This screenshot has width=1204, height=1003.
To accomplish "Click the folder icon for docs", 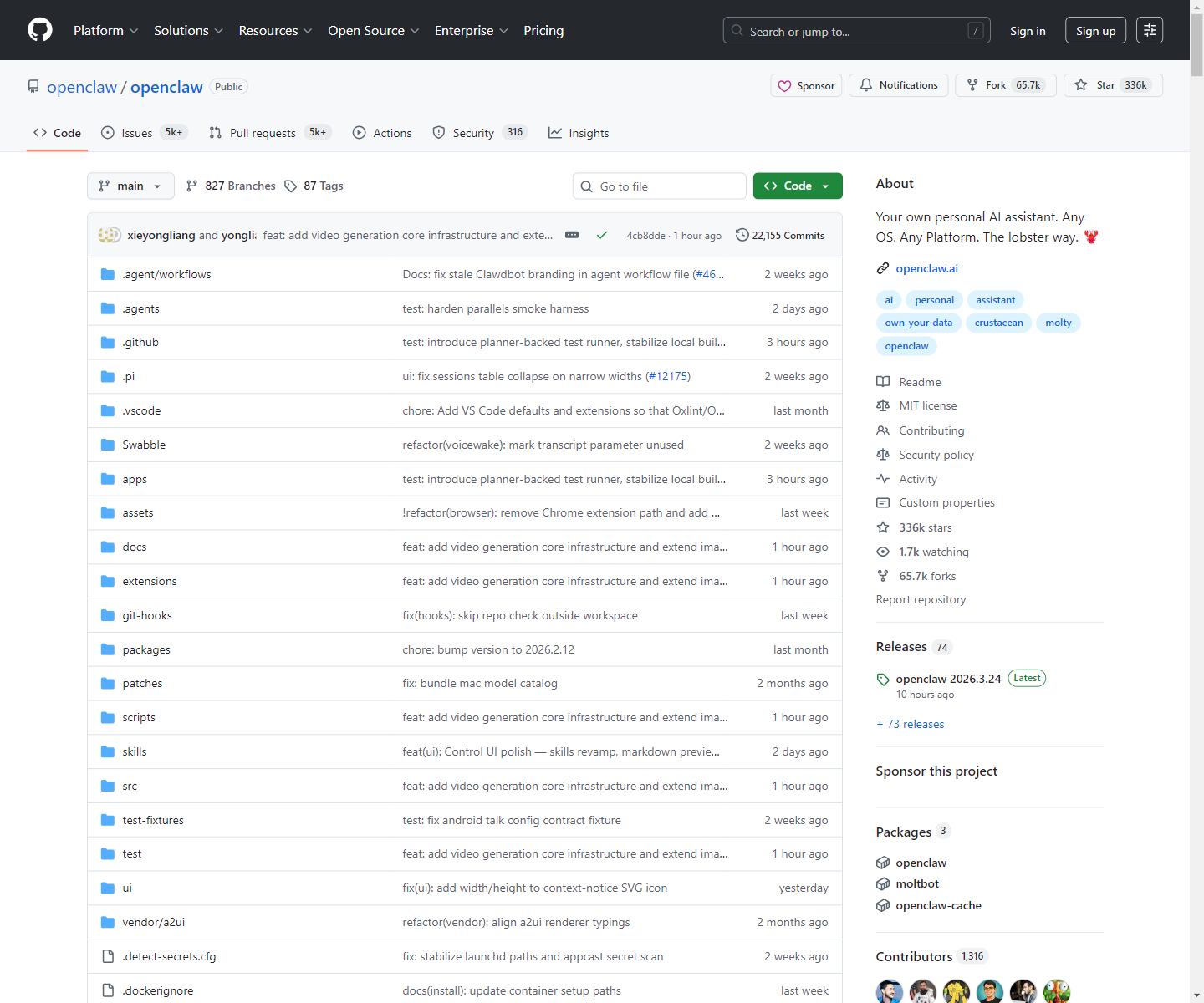I will pos(108,547).
